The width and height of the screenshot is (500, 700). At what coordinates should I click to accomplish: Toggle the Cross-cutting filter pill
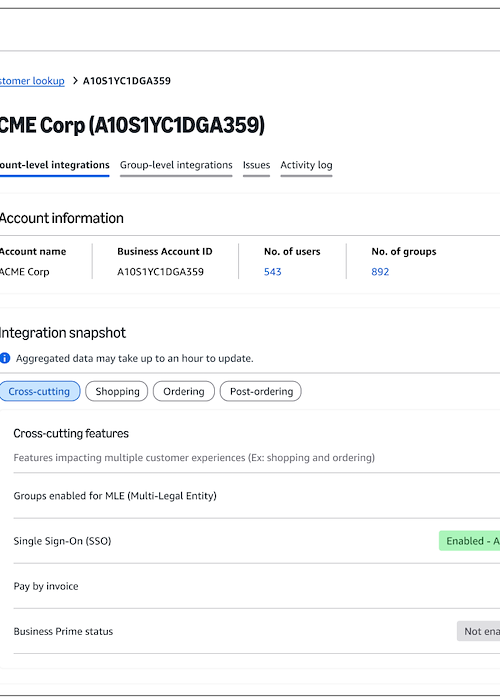(x=40, y=392)
